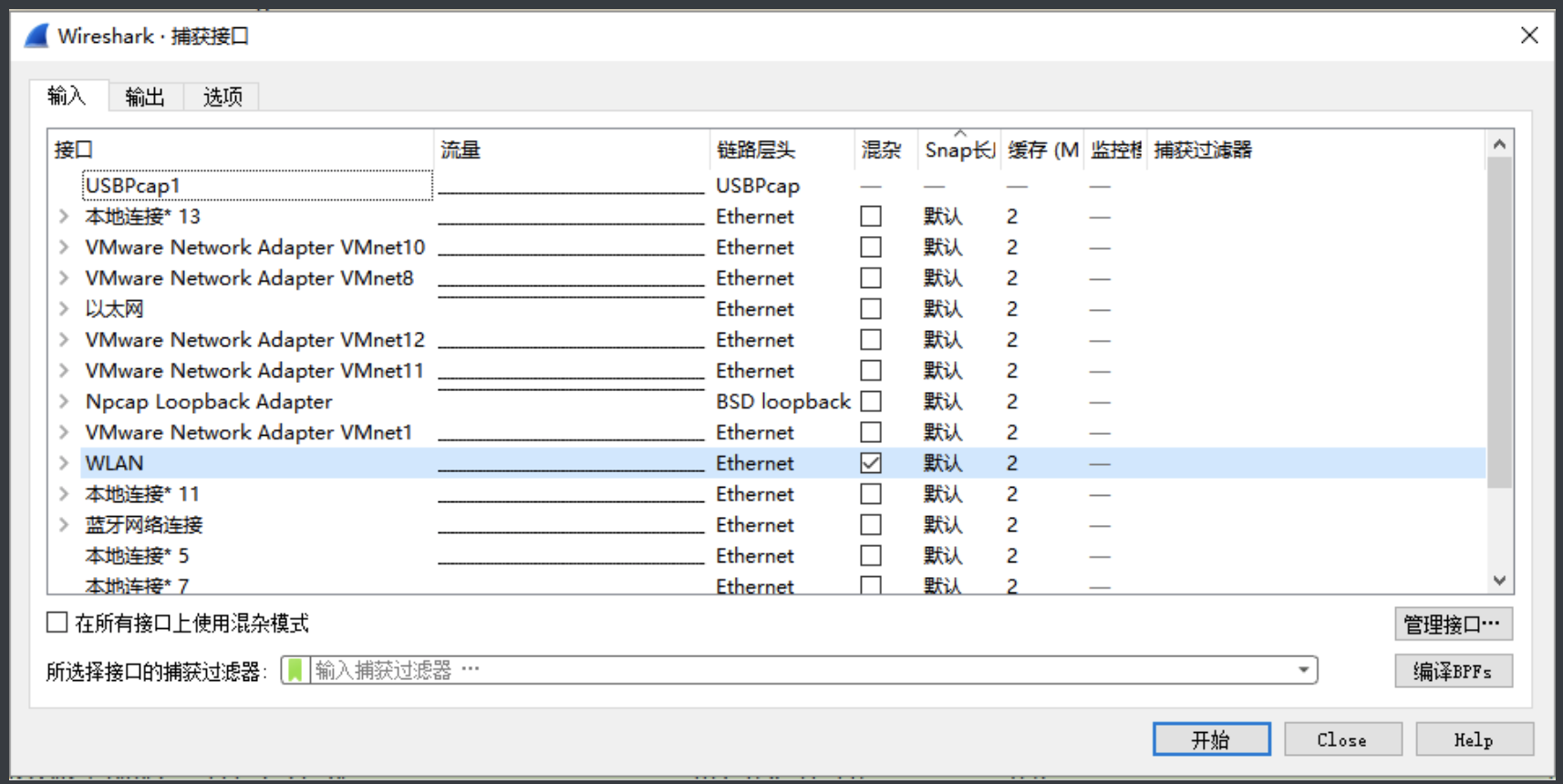Expand VMware Network Adapter VMnet12 details

pos(64,340)
